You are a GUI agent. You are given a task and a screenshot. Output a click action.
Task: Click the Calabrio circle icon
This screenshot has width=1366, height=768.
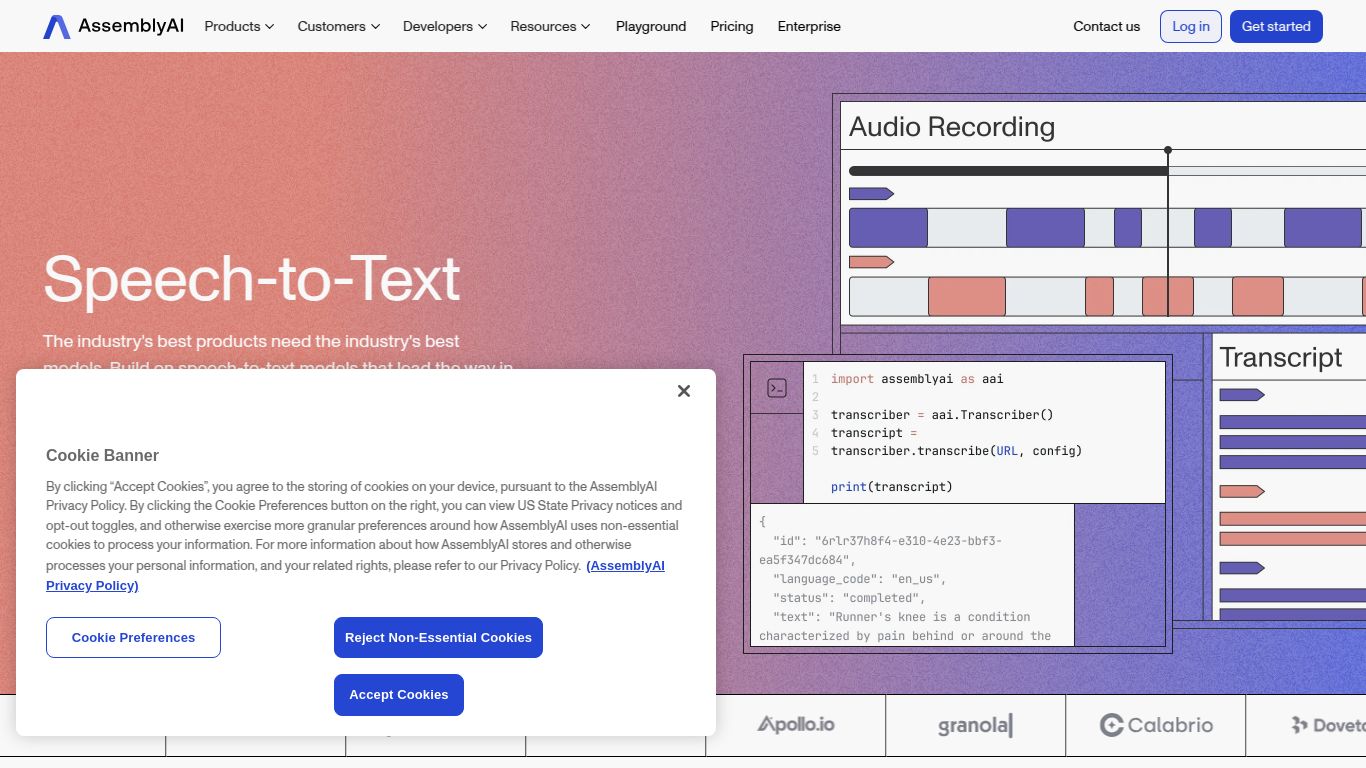coord(1111,725)
